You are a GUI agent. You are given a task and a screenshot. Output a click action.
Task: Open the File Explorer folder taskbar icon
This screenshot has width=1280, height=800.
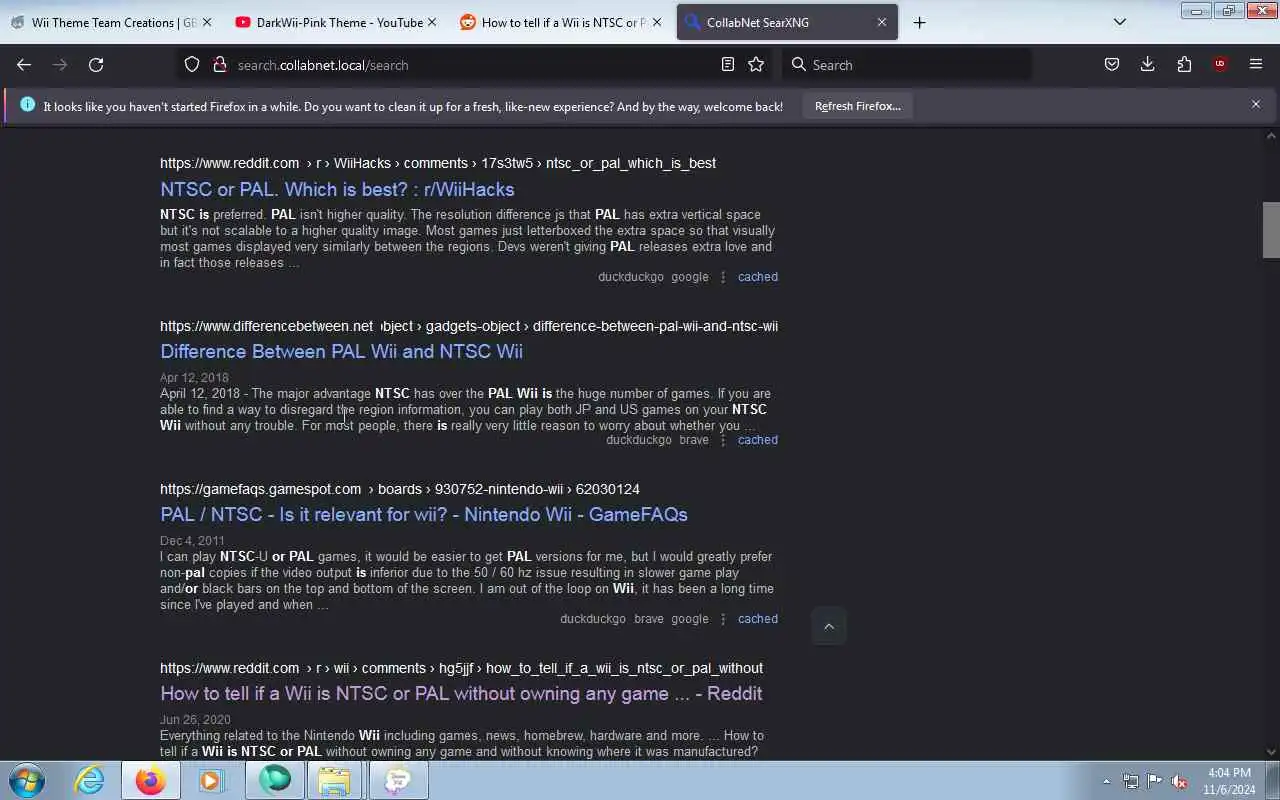(x=335, y=780)
